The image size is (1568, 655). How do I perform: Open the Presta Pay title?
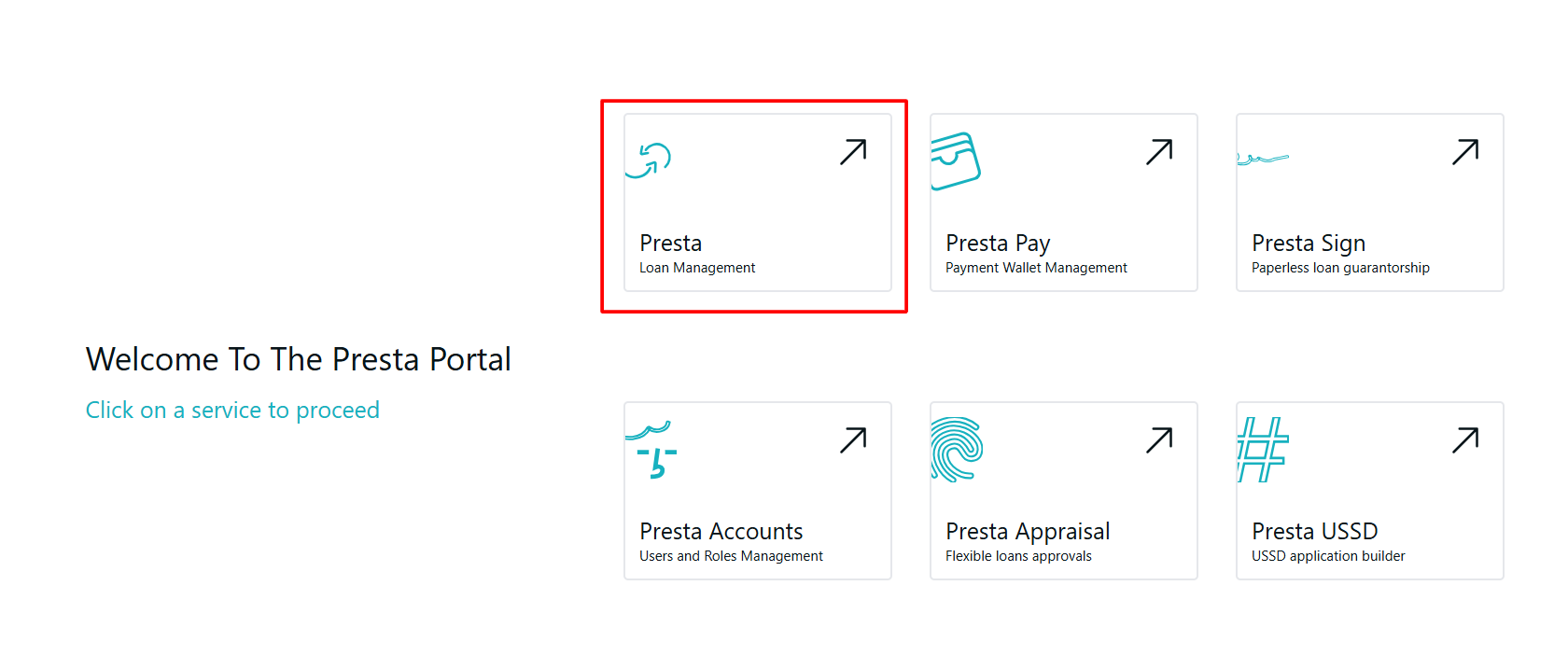tap(998, 244)
